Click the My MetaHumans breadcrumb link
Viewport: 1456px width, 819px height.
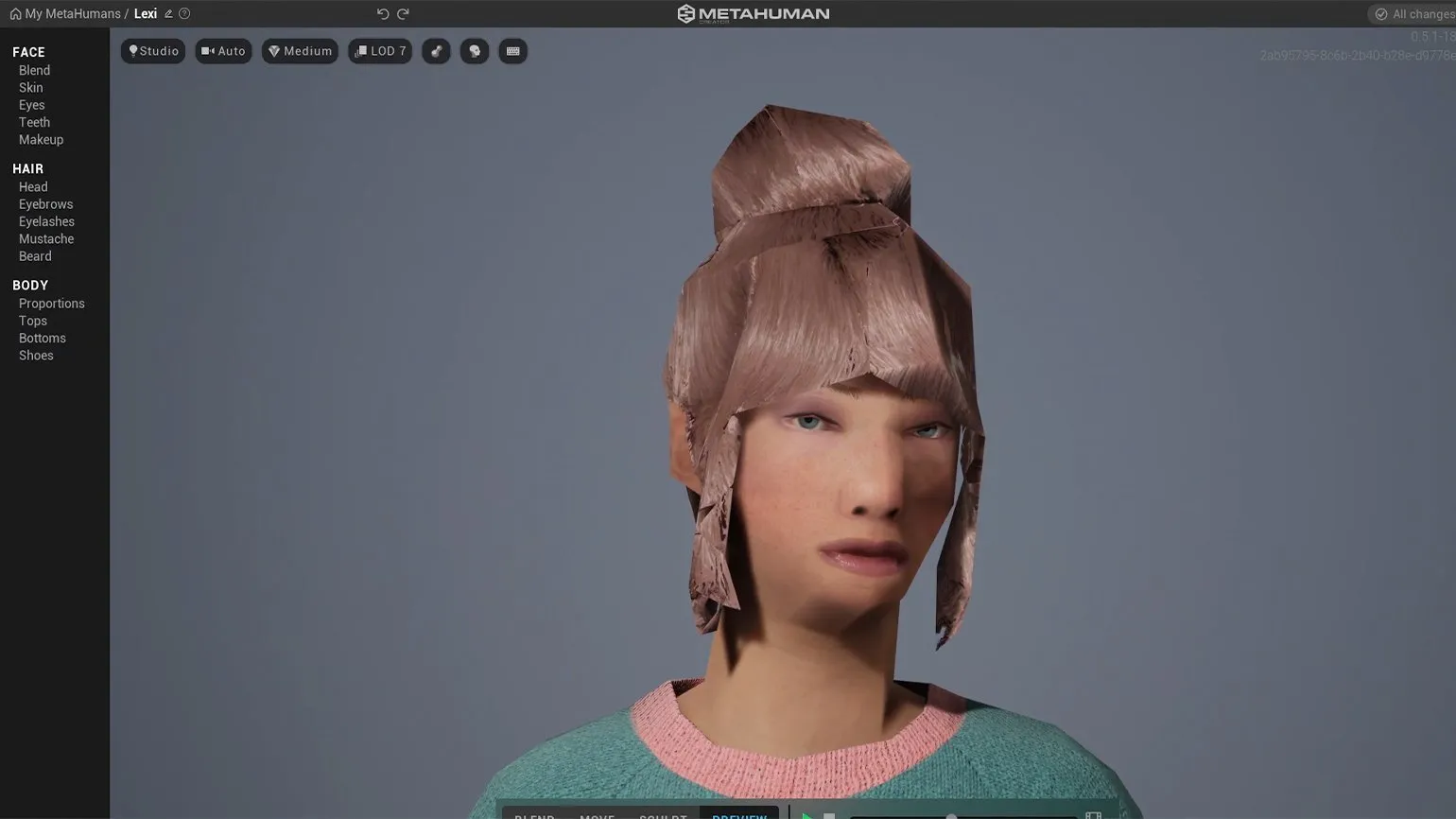[73, 14]
